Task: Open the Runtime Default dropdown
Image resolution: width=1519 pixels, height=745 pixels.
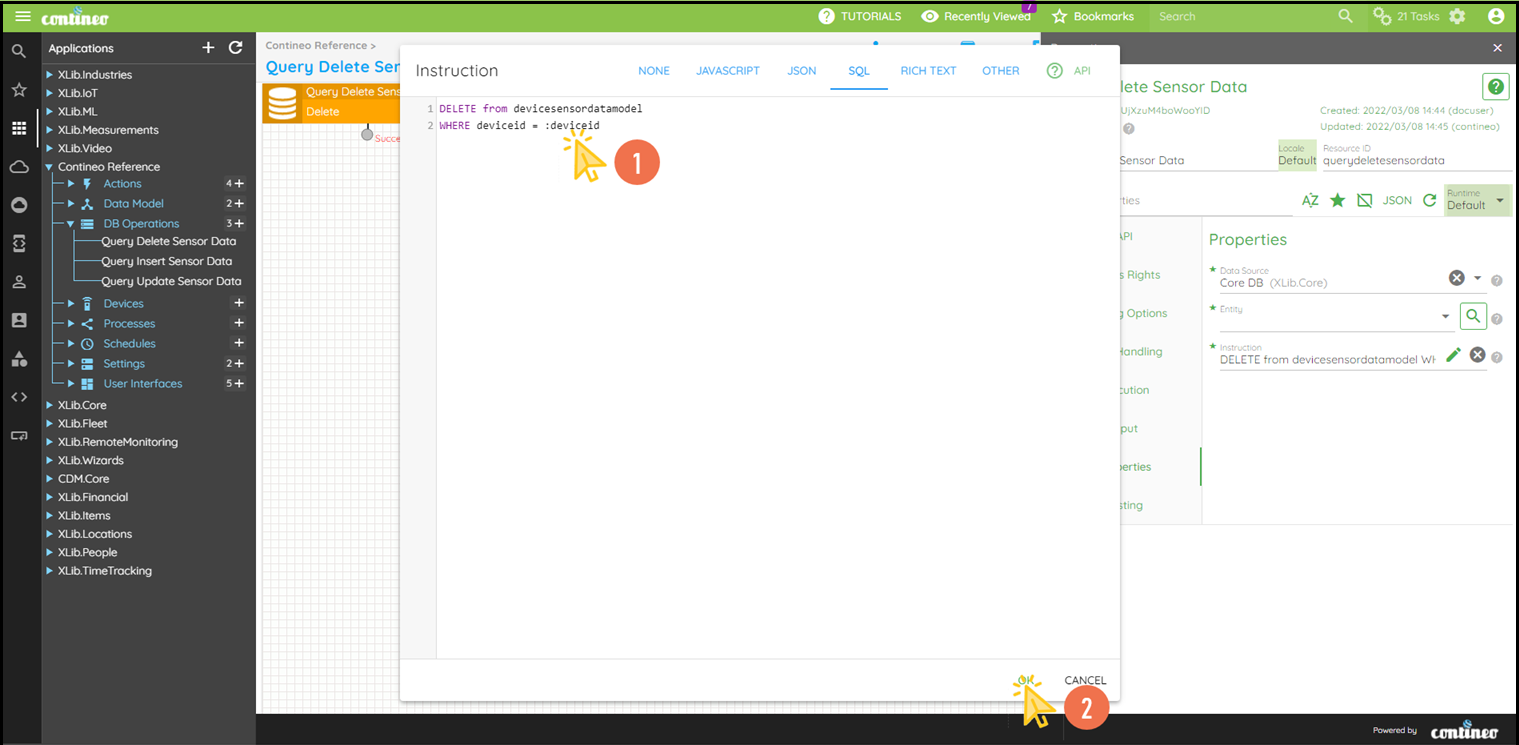Action: pos(1475,200)
